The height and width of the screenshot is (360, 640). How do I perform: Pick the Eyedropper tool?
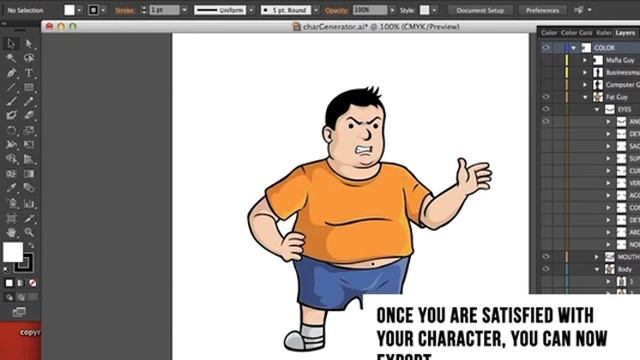click(11, 188)
